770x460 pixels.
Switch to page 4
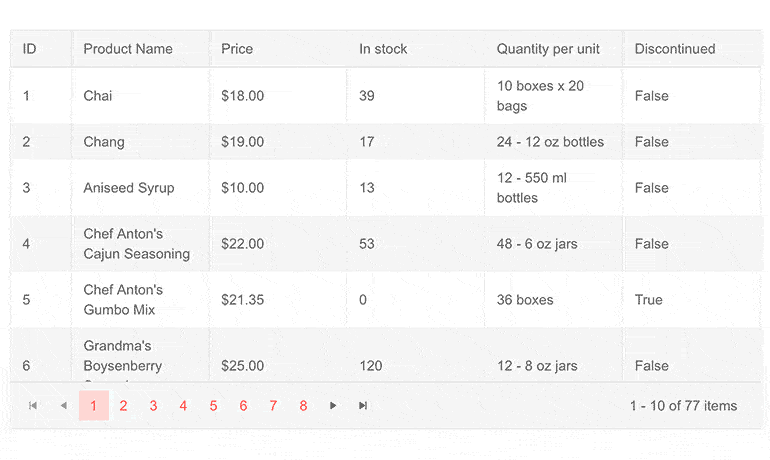click(x=183, y=406)
